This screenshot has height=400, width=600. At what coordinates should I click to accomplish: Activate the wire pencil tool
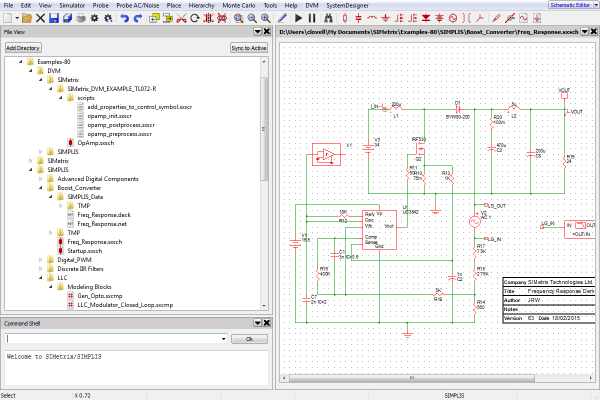point(282,18)
